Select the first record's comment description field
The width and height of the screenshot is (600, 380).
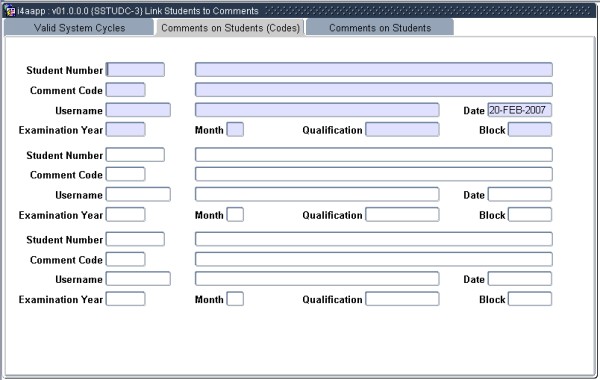coord(374,90)
